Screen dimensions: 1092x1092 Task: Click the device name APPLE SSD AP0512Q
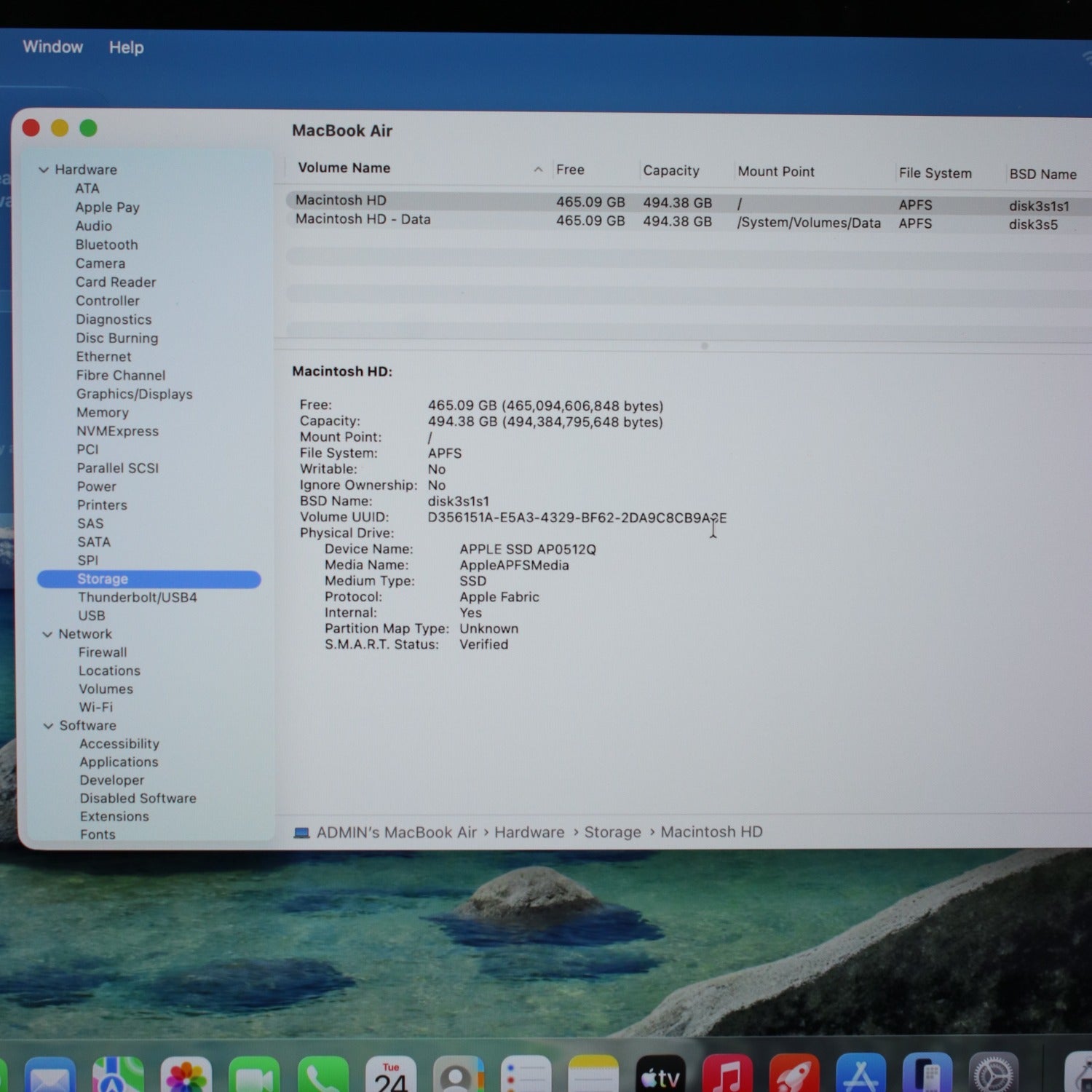point(528,550)
